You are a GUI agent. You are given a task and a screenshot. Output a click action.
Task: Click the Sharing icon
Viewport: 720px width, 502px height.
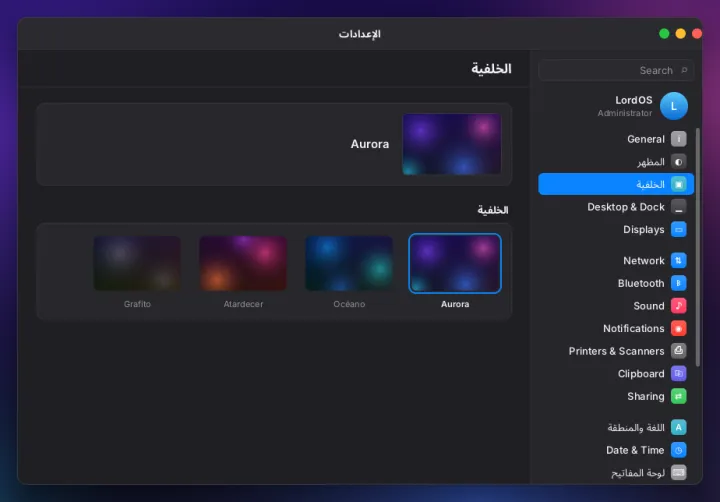click(678, 396)
